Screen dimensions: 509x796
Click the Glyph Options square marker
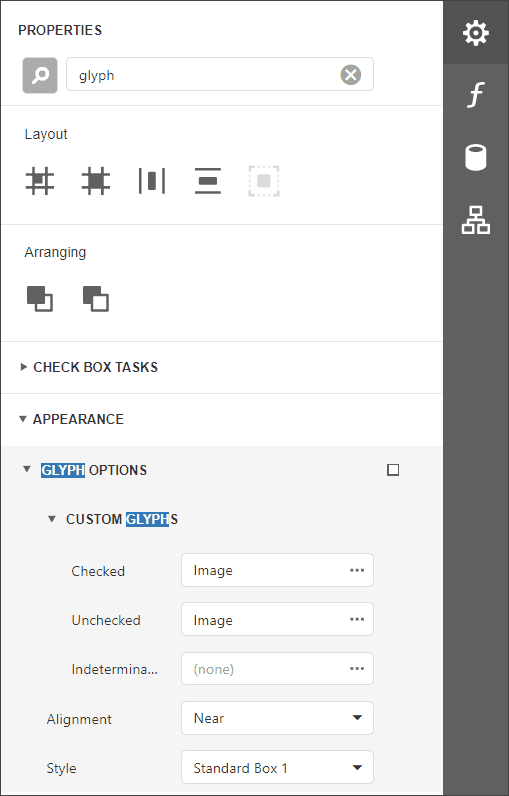click(393, 470)
